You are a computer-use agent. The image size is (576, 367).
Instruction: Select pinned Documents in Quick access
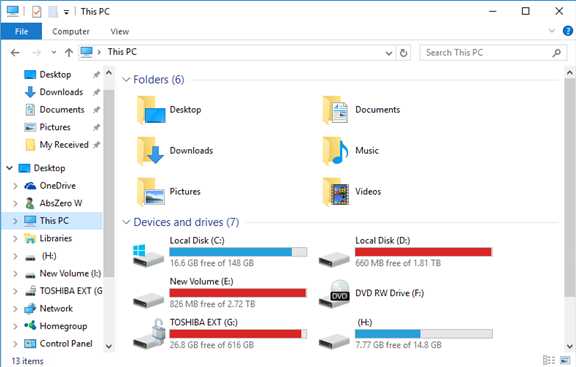62,109
